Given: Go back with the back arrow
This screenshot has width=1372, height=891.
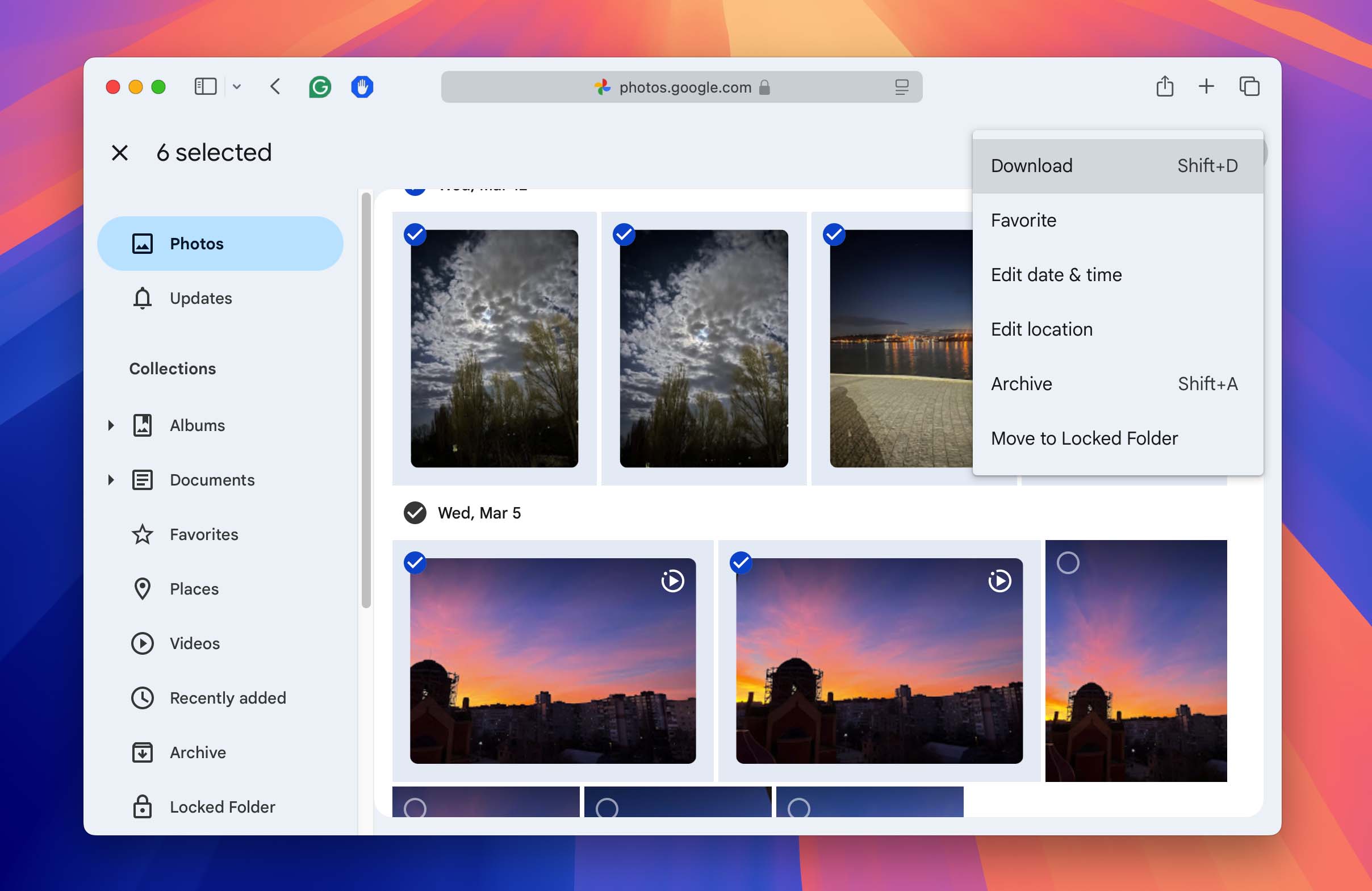Looking at the screenshot, I should click(275, 86).
